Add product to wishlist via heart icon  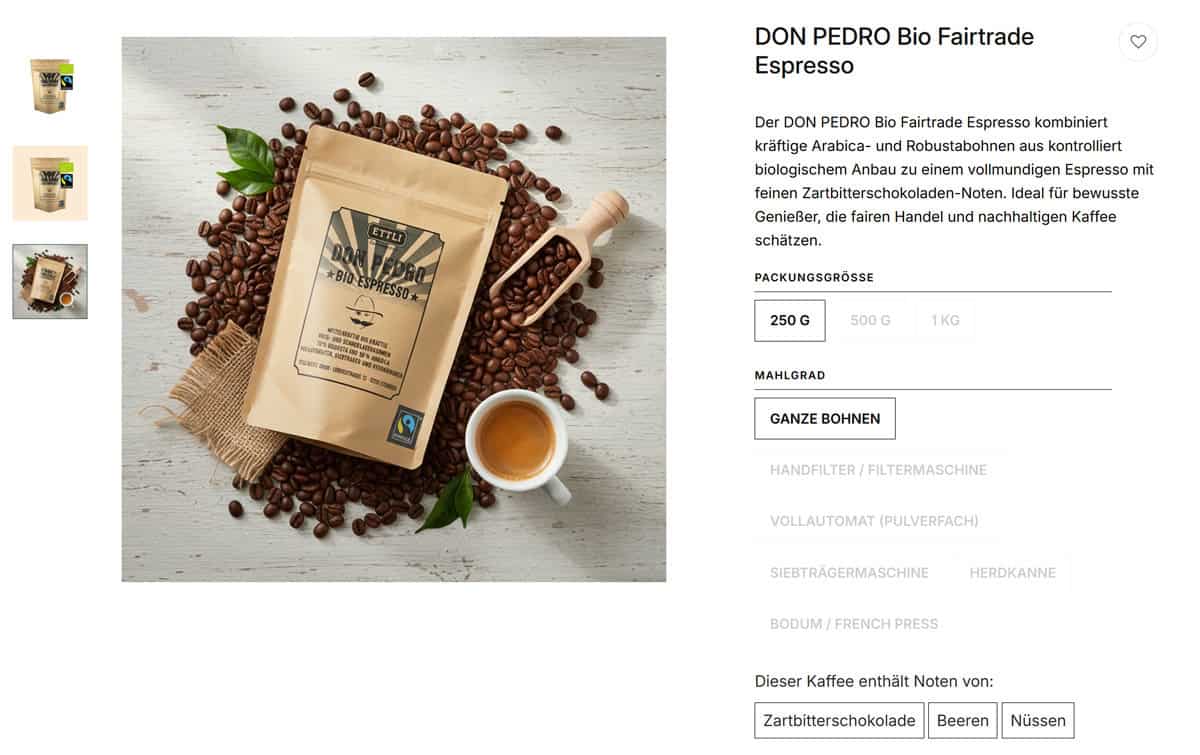tap(1138, 42)
